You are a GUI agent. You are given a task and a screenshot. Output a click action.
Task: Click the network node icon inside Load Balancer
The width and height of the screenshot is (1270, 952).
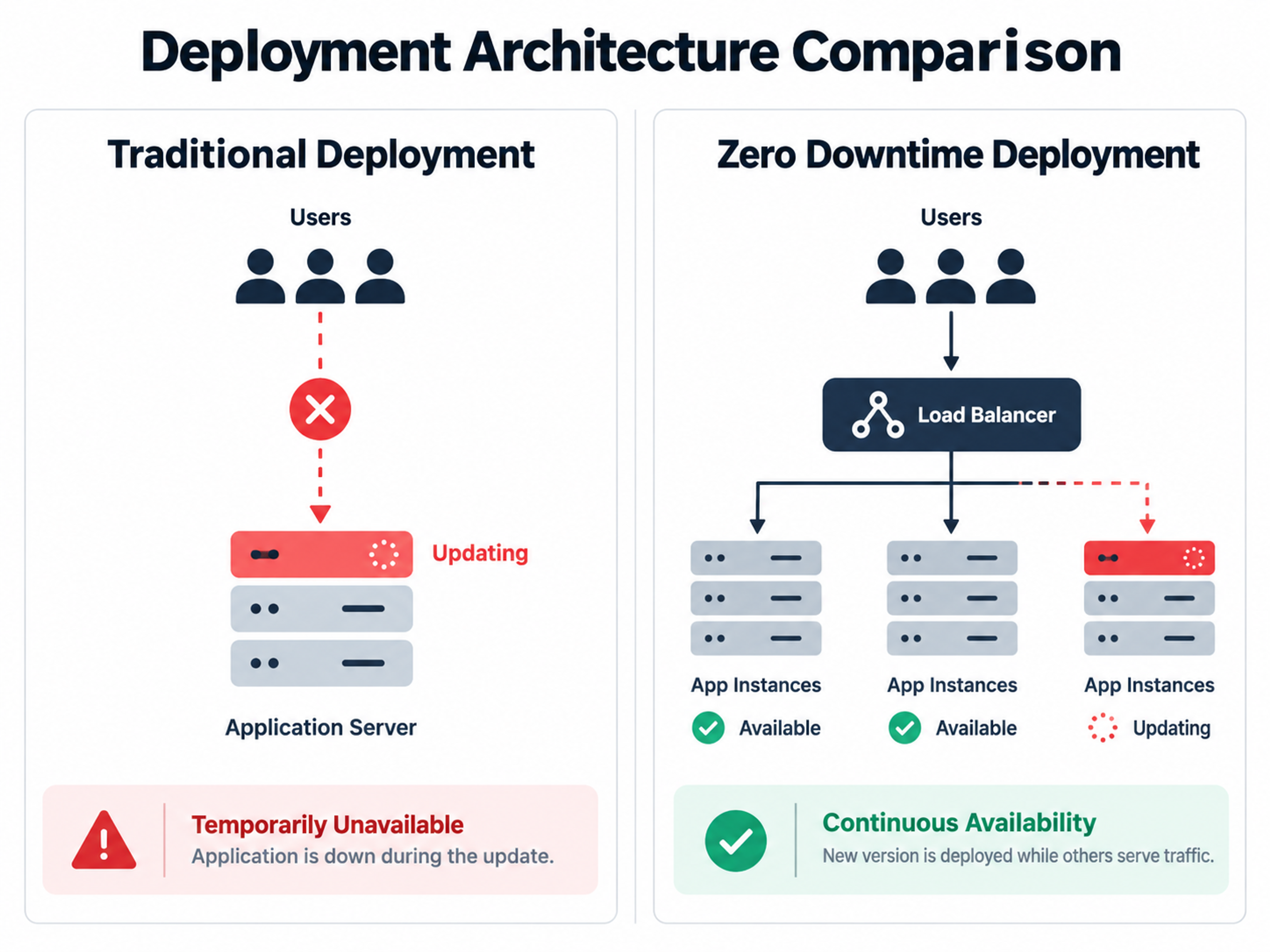[878, 416]
